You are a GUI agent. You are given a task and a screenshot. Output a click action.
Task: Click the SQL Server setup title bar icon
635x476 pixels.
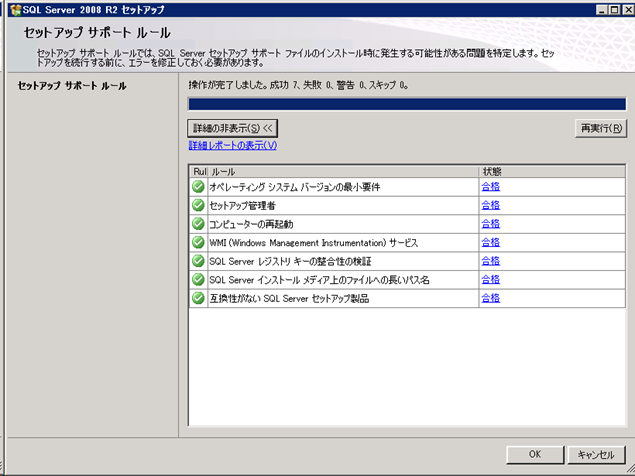[x=15, y=10]
